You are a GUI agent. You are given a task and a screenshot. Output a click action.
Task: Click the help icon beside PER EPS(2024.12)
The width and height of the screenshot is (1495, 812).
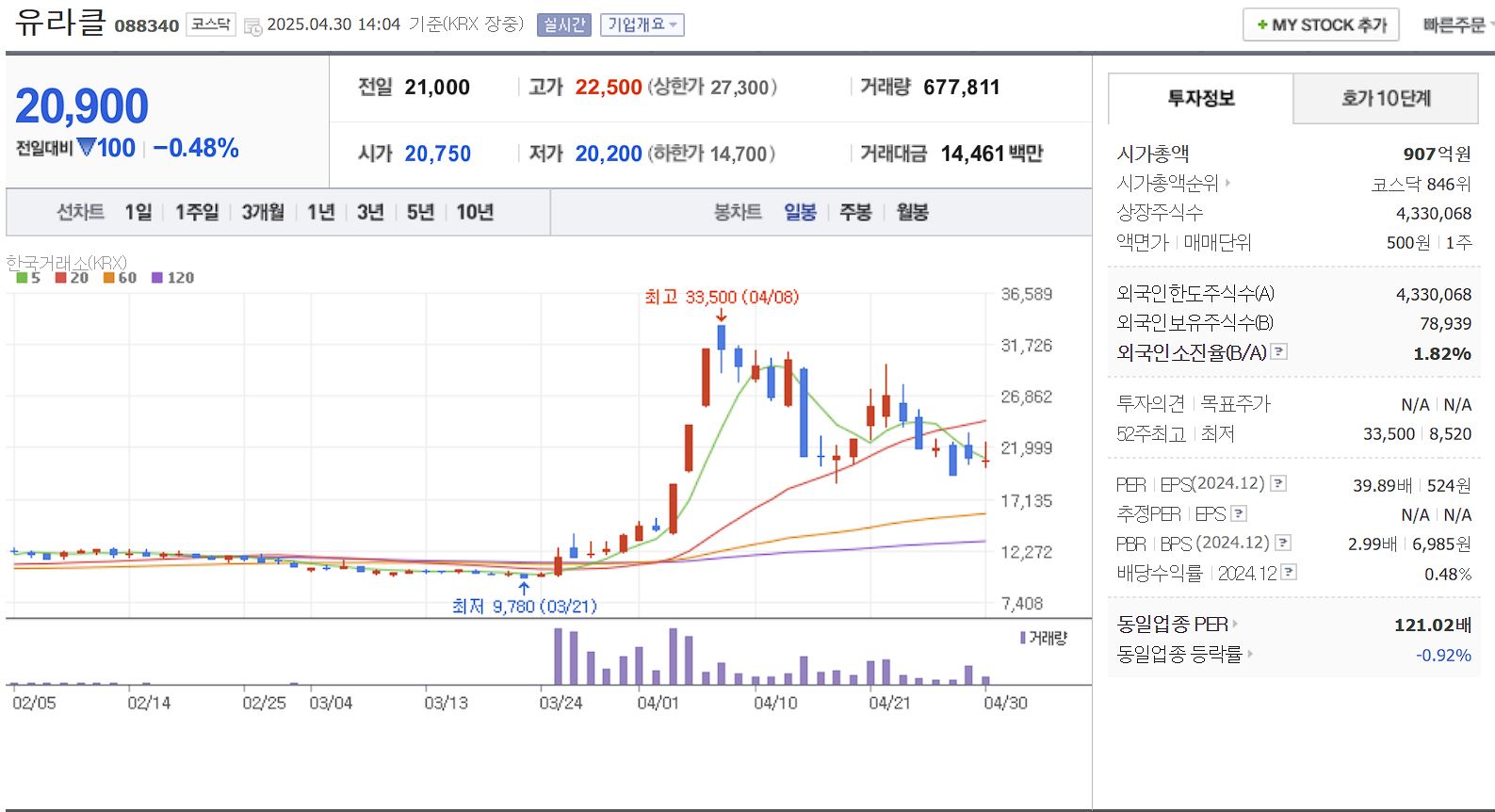click(1278, 483)
